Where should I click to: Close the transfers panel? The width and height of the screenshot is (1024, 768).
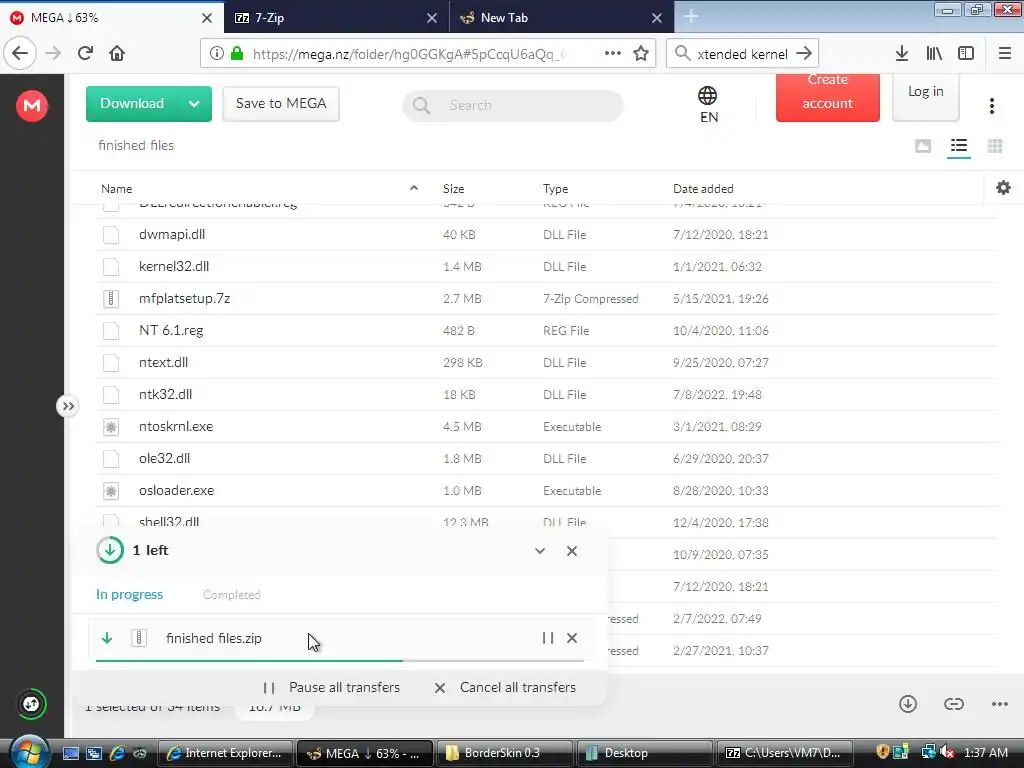(x=572, y=551)
